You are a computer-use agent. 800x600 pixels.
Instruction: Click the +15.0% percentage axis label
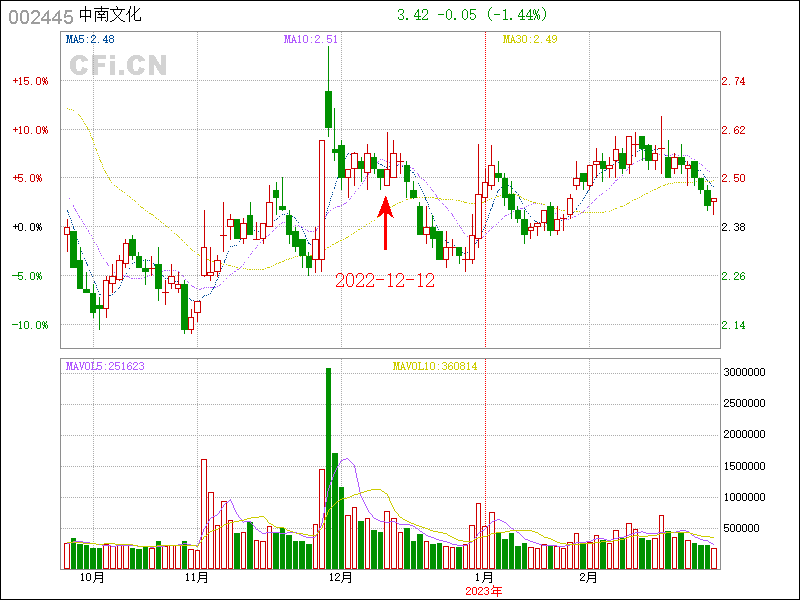coord(29,81)
